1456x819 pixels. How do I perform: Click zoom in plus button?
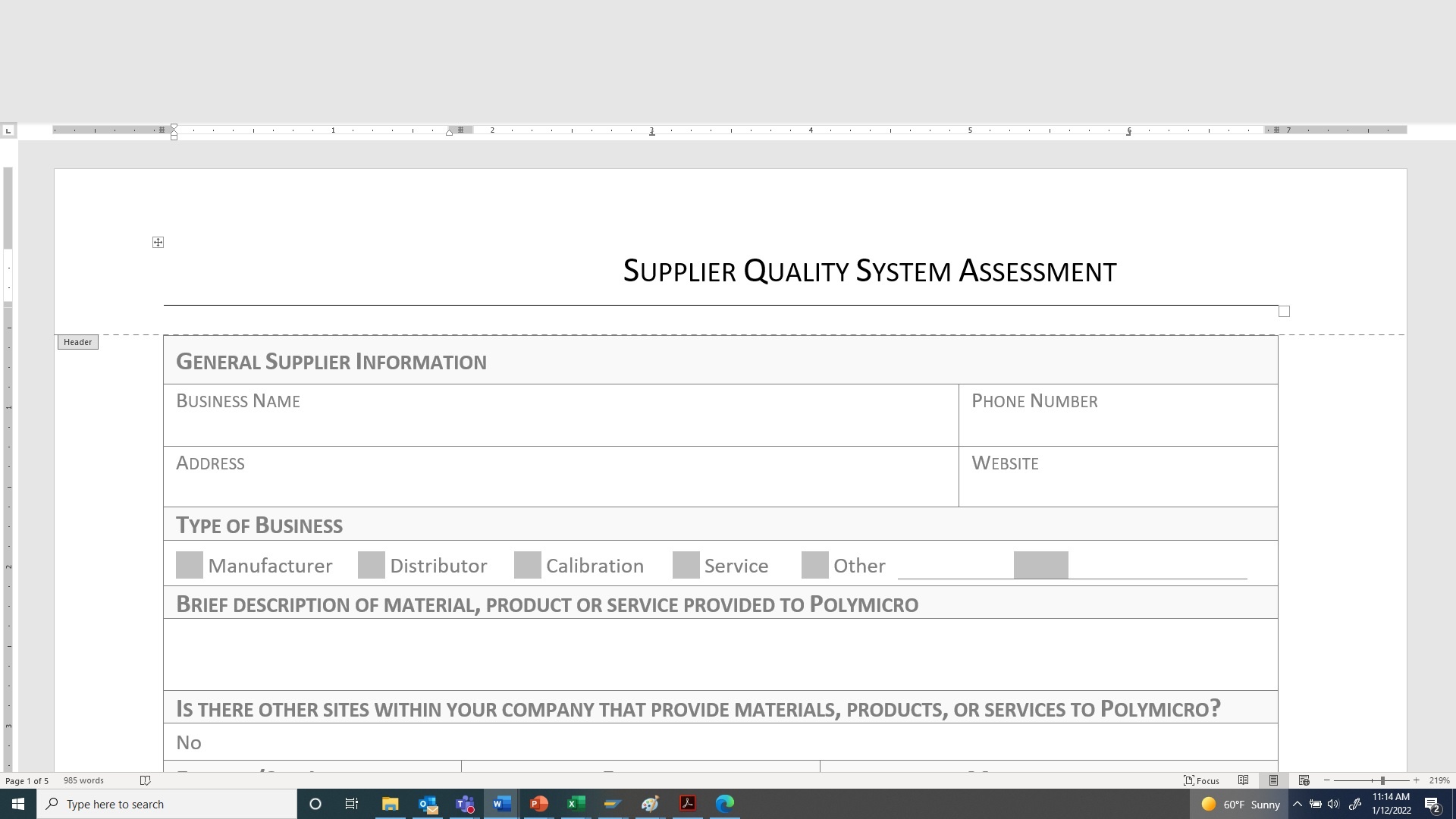1416,780
